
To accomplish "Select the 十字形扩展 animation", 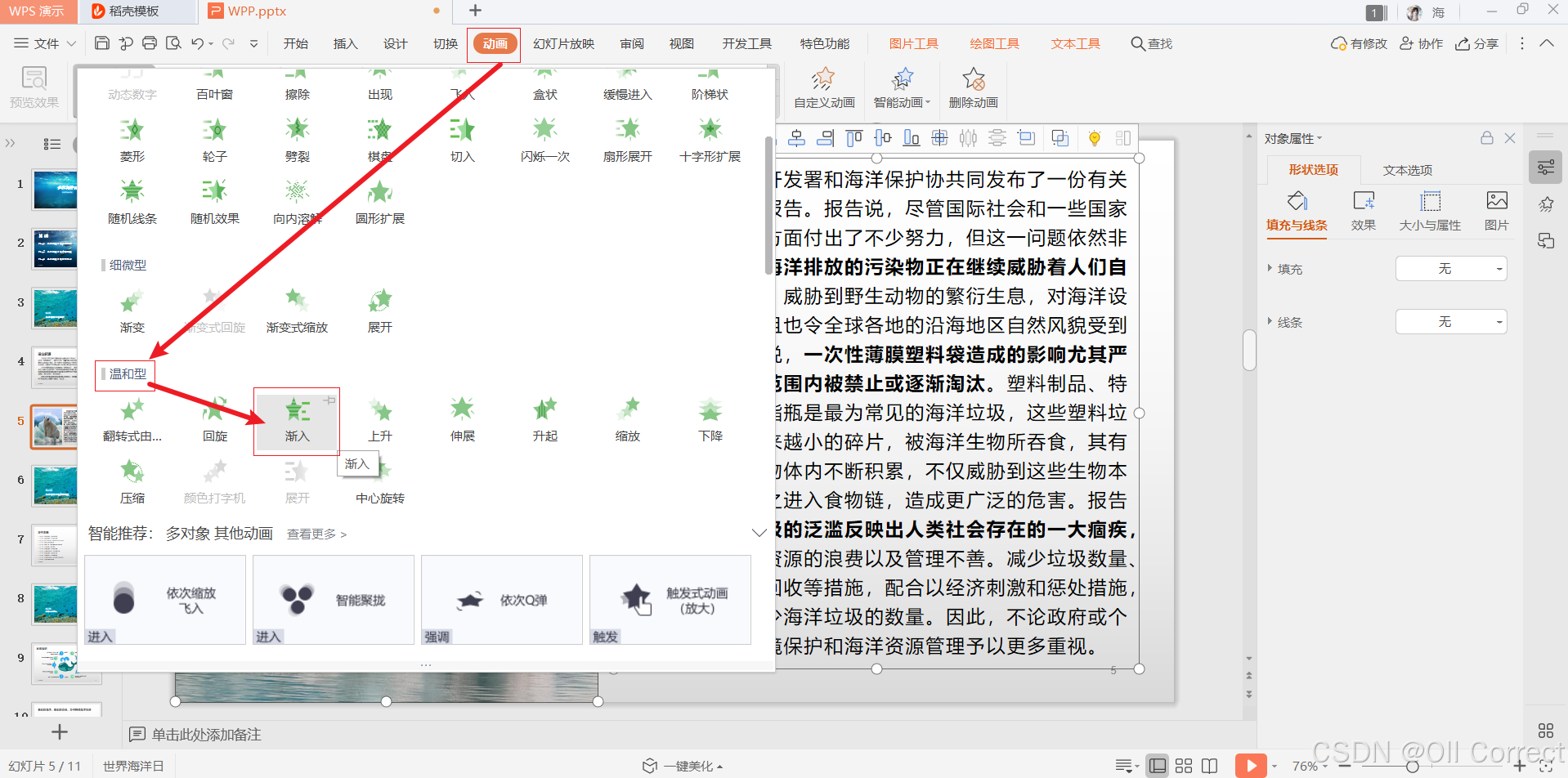I will tap(710, 140).
